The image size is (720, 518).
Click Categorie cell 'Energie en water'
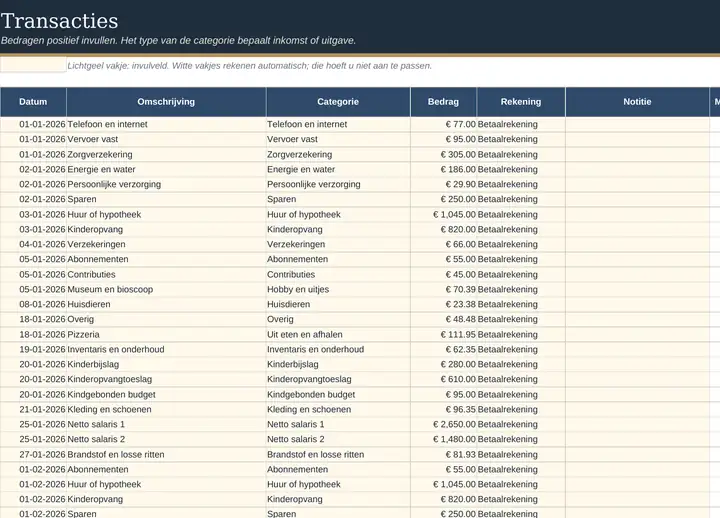click(x=338, y=169)
